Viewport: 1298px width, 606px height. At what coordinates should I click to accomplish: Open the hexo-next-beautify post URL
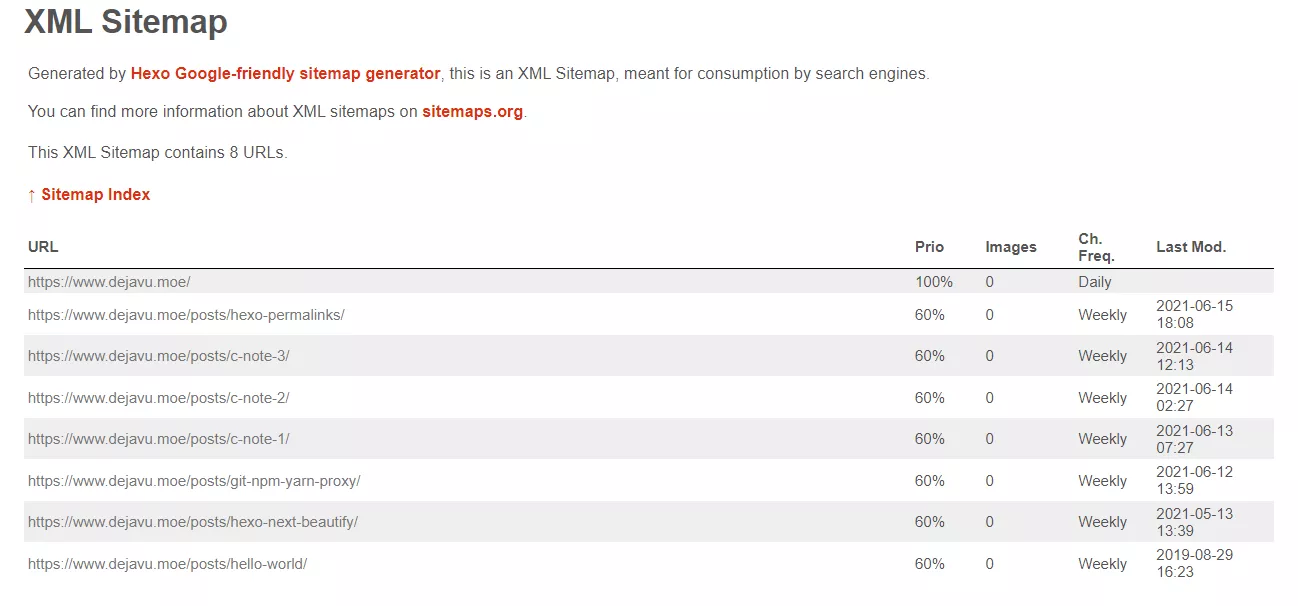click(x=192, y=522)
